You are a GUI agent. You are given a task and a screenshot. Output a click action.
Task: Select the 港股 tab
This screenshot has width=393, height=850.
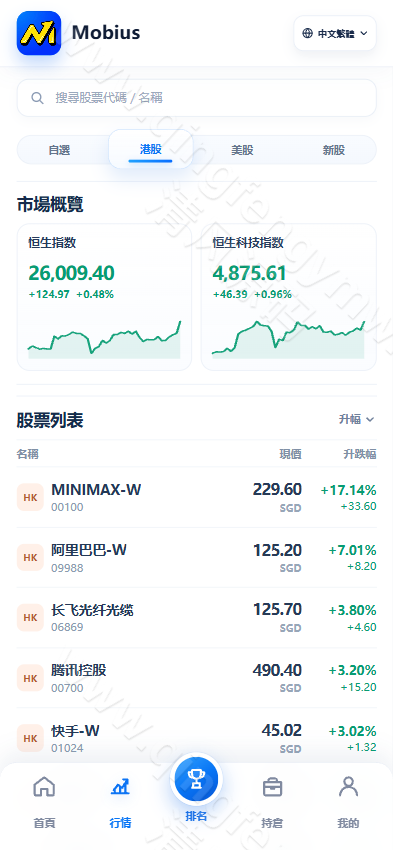coord(151,149)
